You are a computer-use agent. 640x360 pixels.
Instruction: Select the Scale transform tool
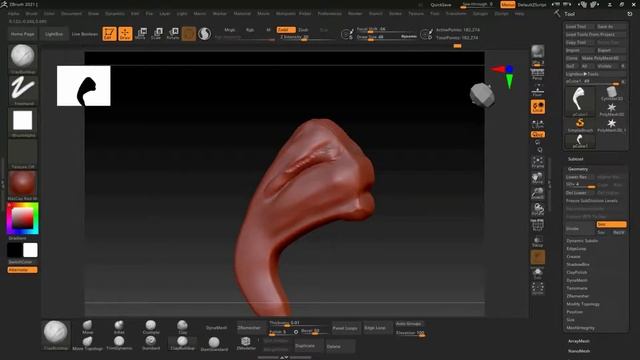point(156,33)
